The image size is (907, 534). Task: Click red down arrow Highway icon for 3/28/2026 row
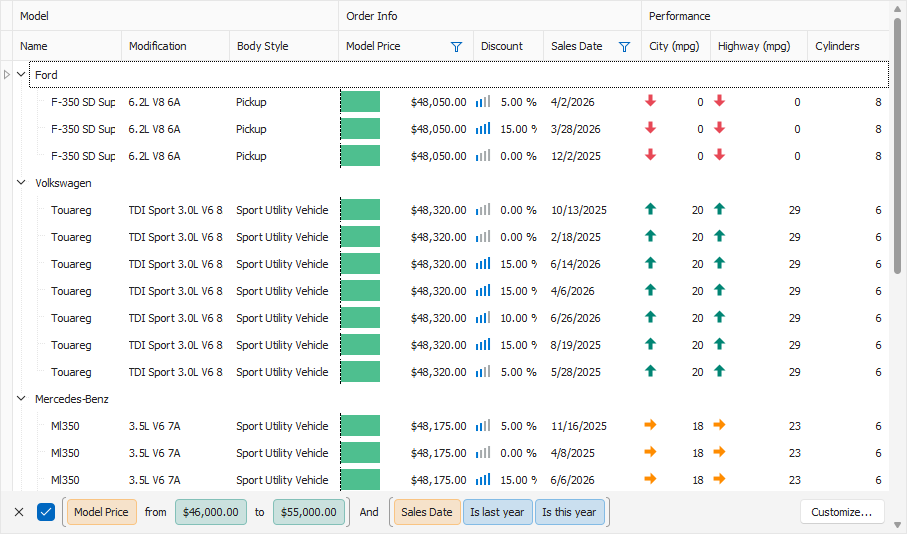pyautogui.click(x=719, y=128)
